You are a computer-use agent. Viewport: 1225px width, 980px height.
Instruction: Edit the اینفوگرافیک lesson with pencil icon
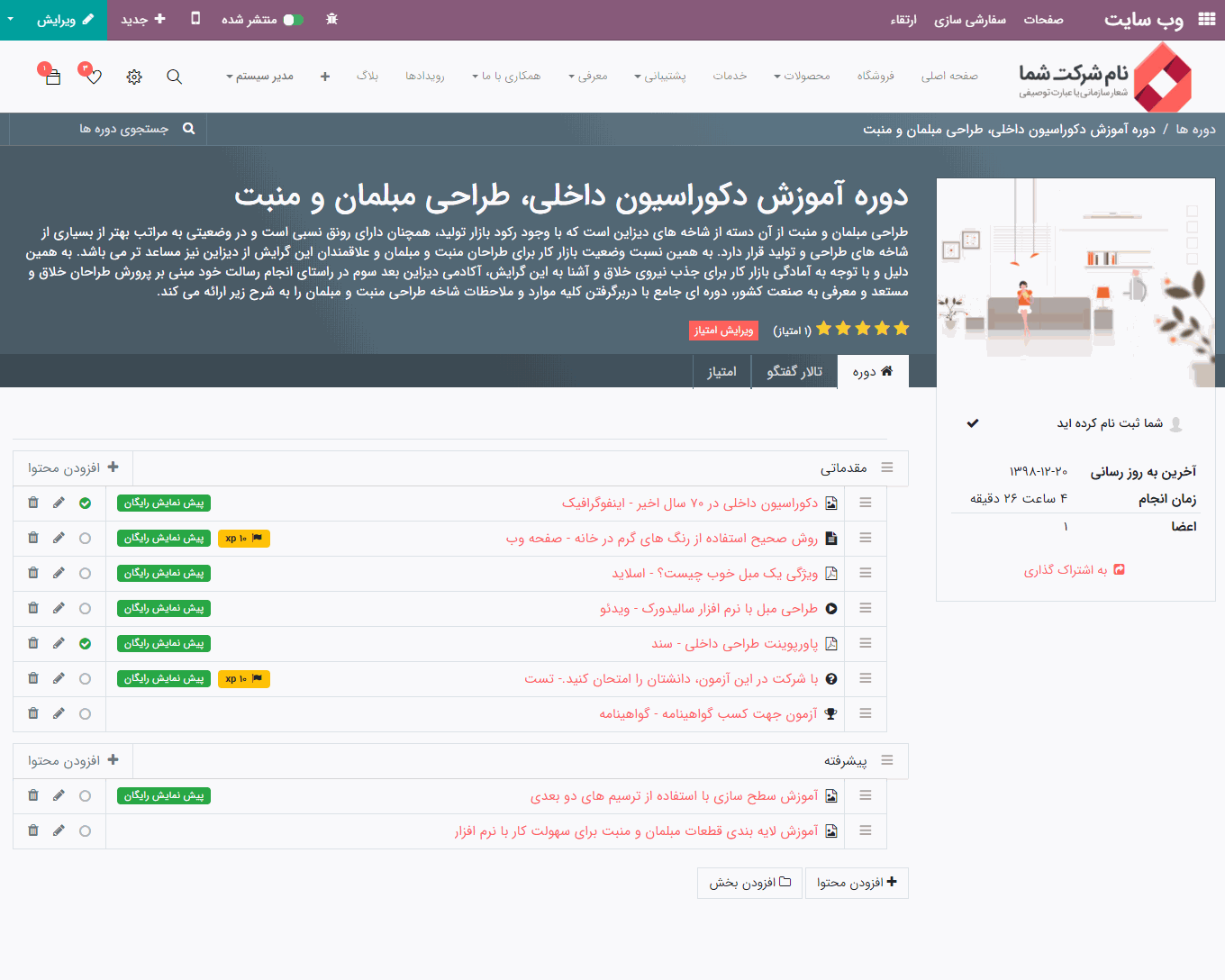pos(59,503)
